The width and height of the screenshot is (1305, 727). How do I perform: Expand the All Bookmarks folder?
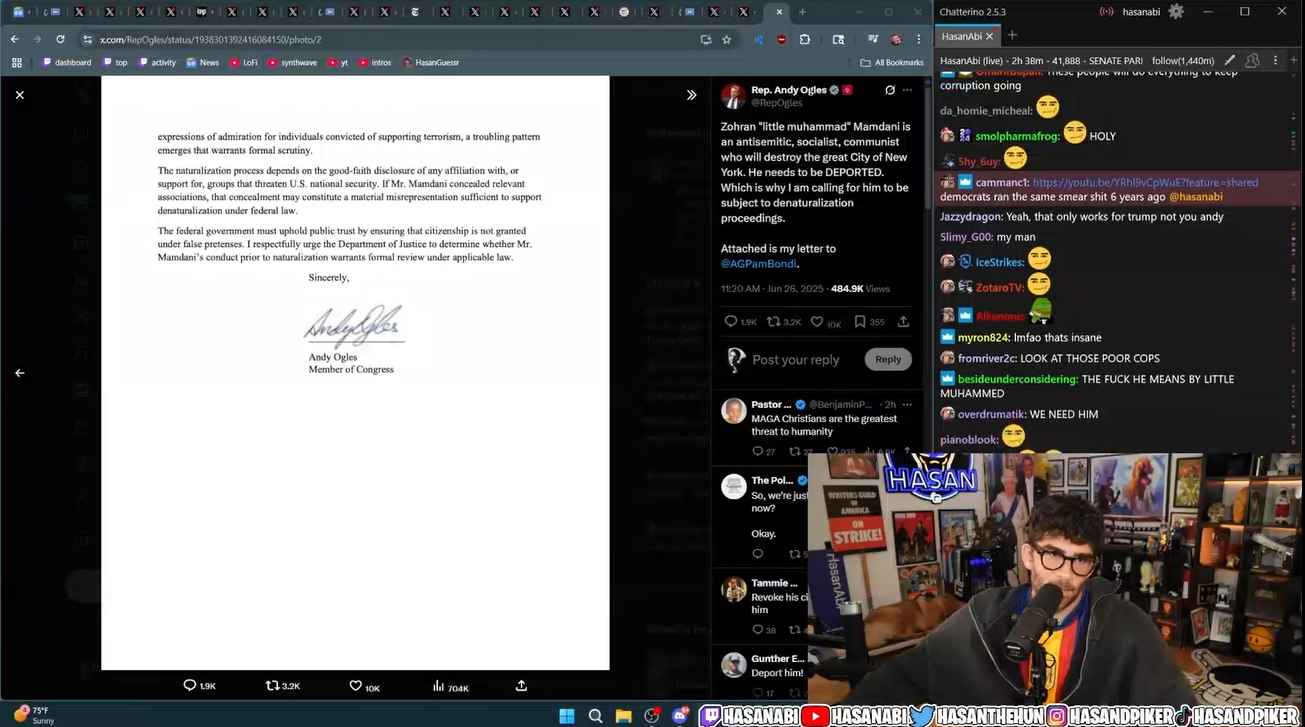point(892,62)
